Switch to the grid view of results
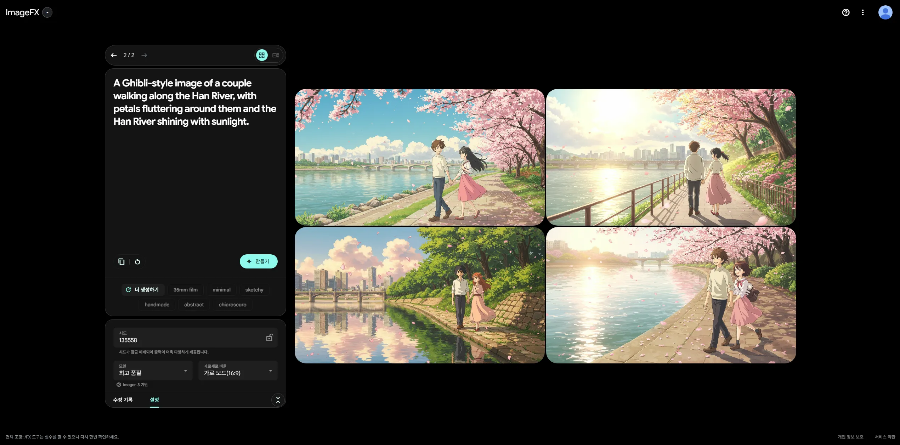Image resolution: width=900 pixels, height=445 pixels. point(262,55)
